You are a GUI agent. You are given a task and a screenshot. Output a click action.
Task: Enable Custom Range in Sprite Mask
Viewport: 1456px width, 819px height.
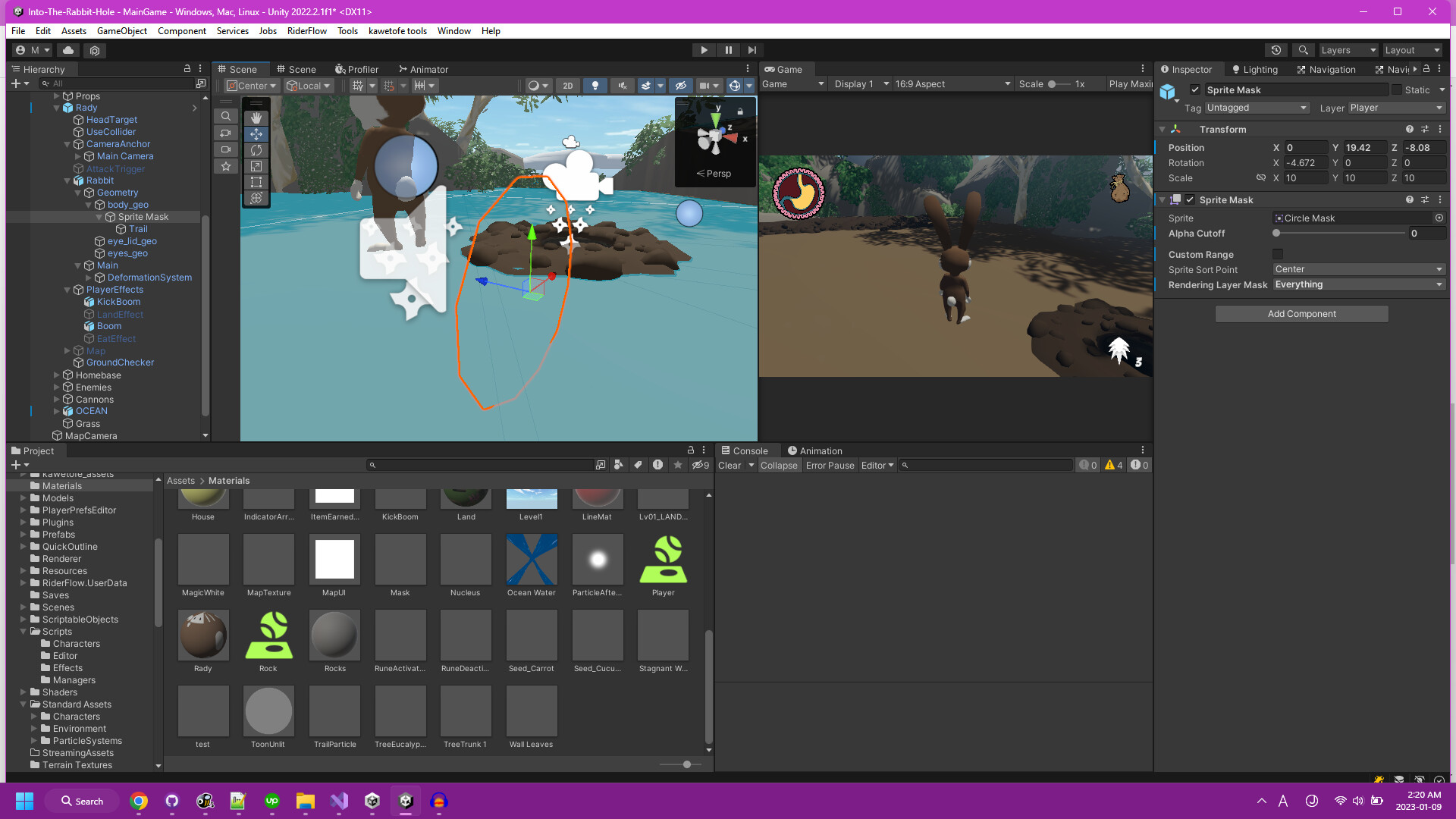[x=1279, y=254]
